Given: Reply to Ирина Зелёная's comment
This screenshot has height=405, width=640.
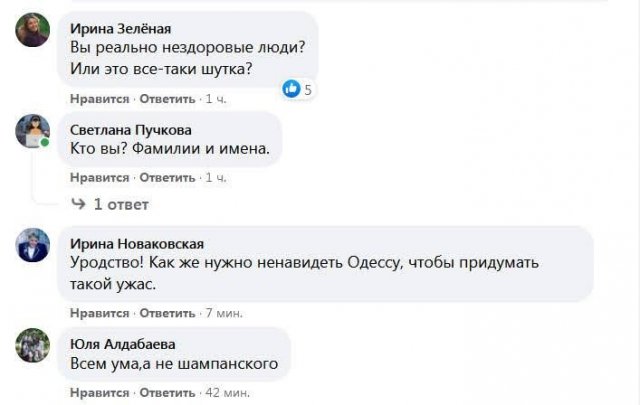Looking at the screenshot, I should pyautogui.click(x=167, y=99).
